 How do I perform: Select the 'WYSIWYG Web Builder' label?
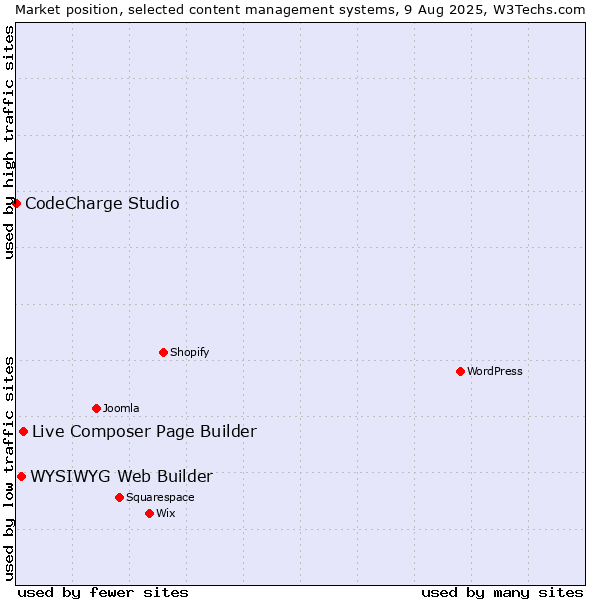click(122, 477)
